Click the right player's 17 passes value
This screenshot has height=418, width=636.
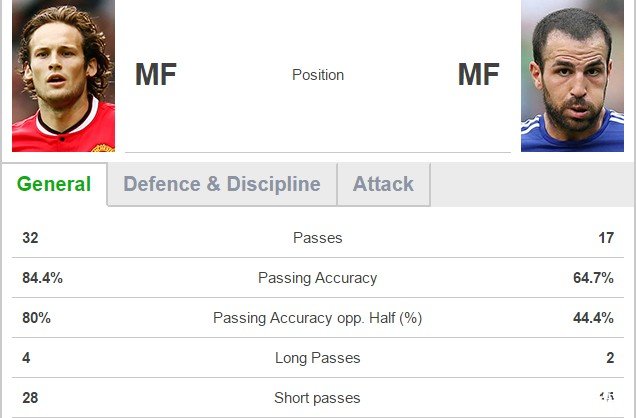[605, 238]
